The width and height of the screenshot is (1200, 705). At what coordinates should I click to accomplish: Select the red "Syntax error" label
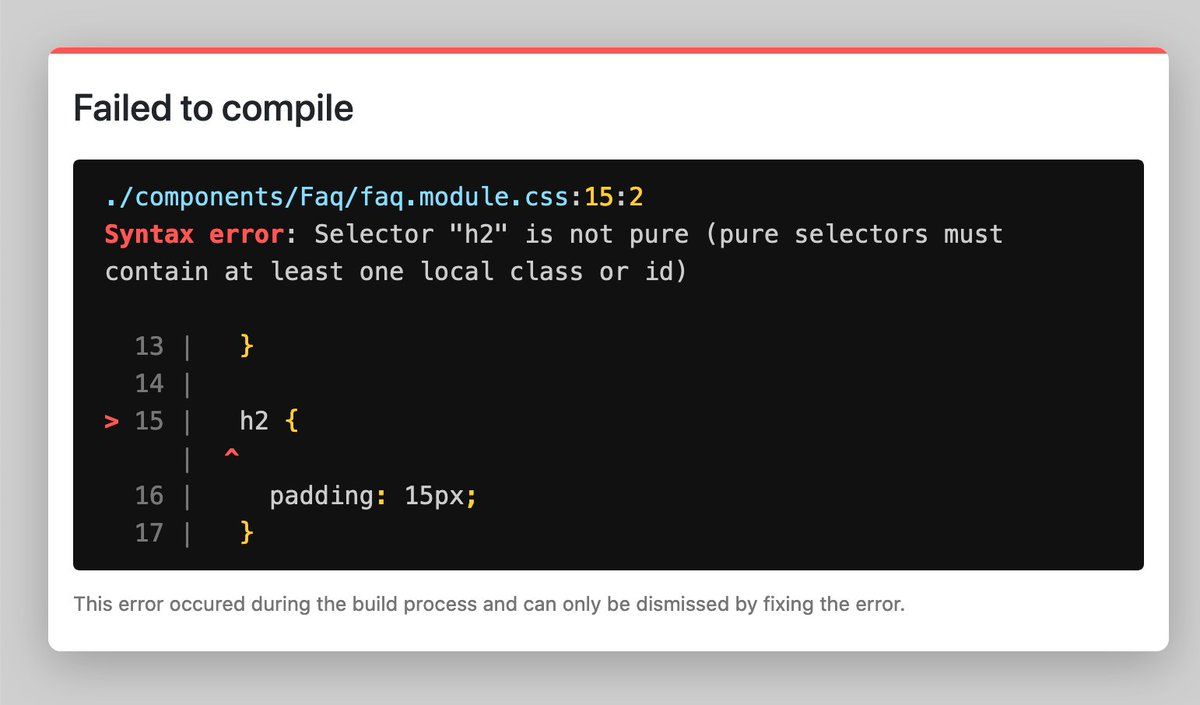coord(195,234)
